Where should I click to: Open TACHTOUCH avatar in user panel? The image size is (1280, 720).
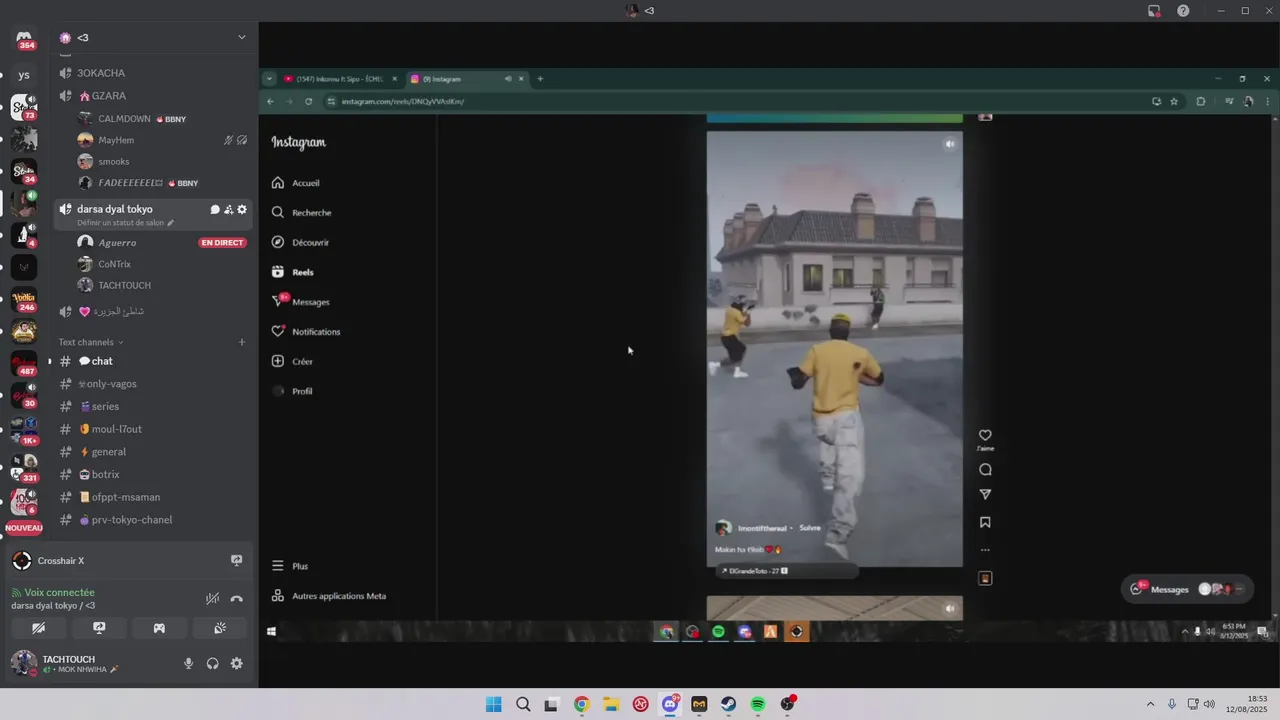pyautogui.click(x=24, y=663)
